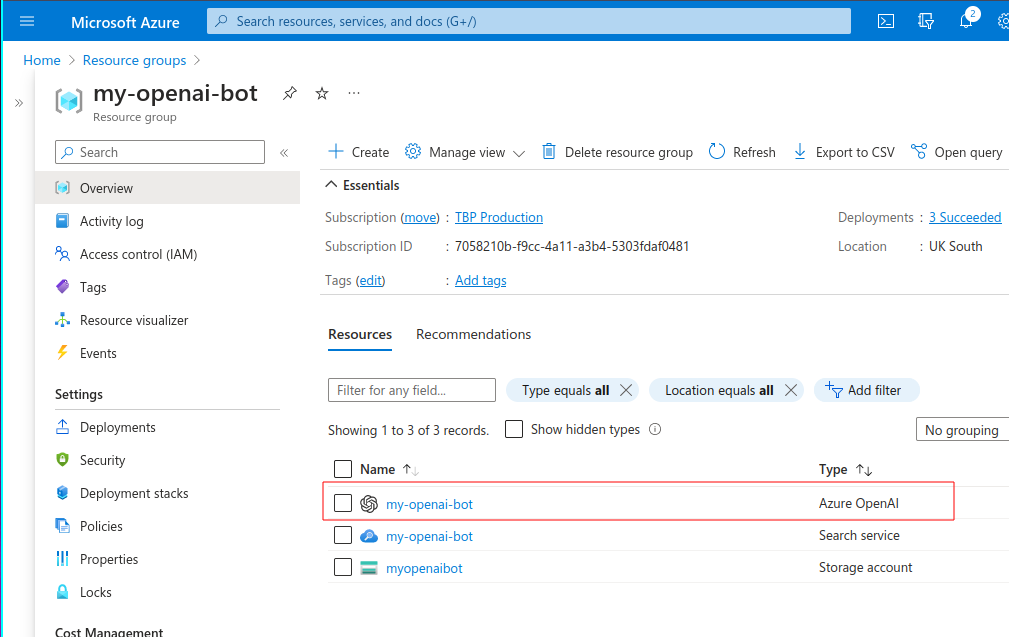Switch to the Recommendations tab
The width and height of the screenshot is (1009, 637).
(473, 335)
